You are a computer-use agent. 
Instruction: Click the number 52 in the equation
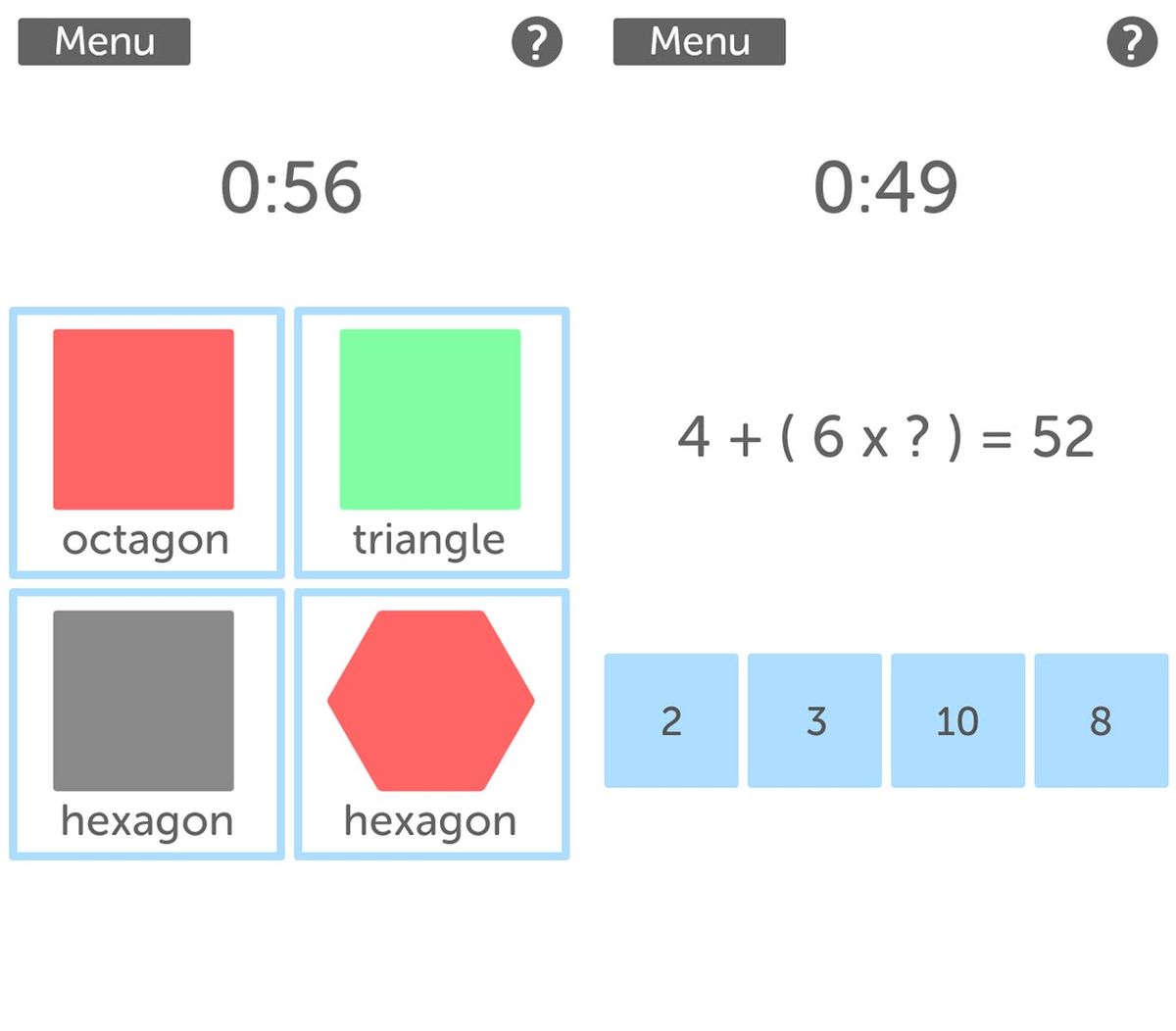point(1062,436)
